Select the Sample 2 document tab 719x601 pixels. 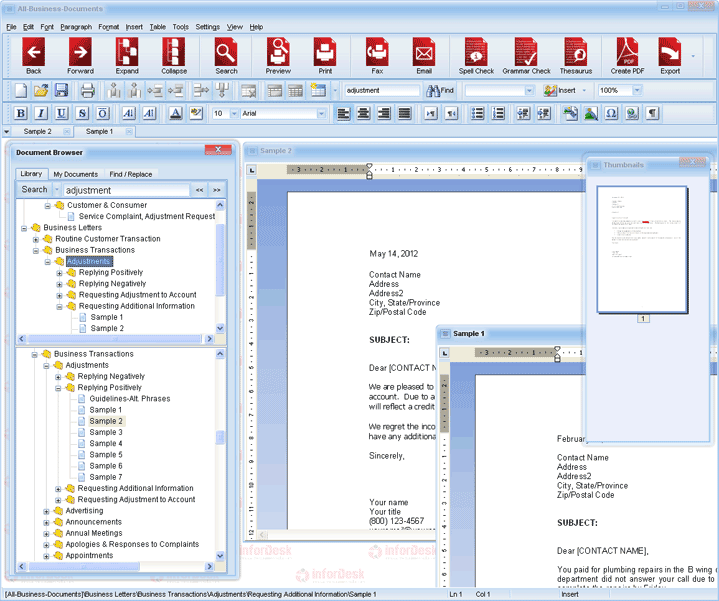click(x=38, y=132)
